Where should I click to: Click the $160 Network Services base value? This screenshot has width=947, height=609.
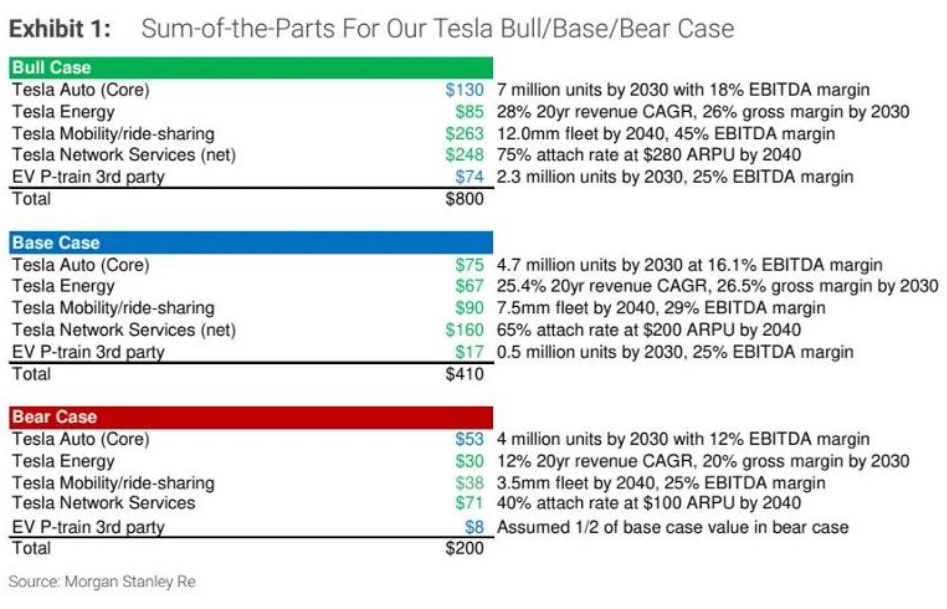tap(465, 330)
